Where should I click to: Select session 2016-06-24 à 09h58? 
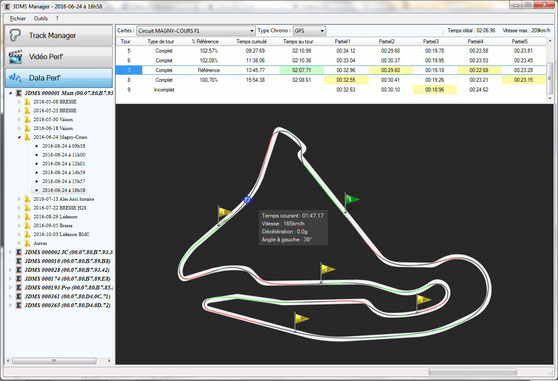tap(64, 146)
